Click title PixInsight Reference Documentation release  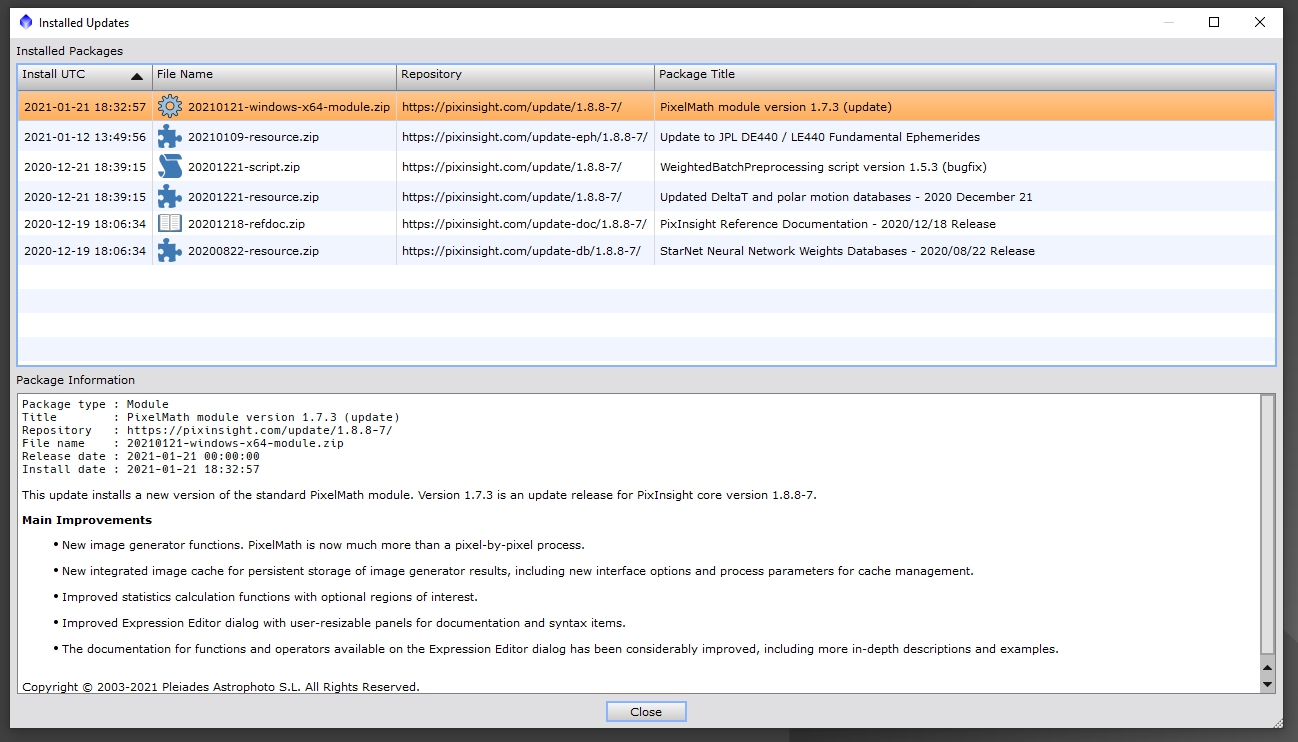point(828,224)
